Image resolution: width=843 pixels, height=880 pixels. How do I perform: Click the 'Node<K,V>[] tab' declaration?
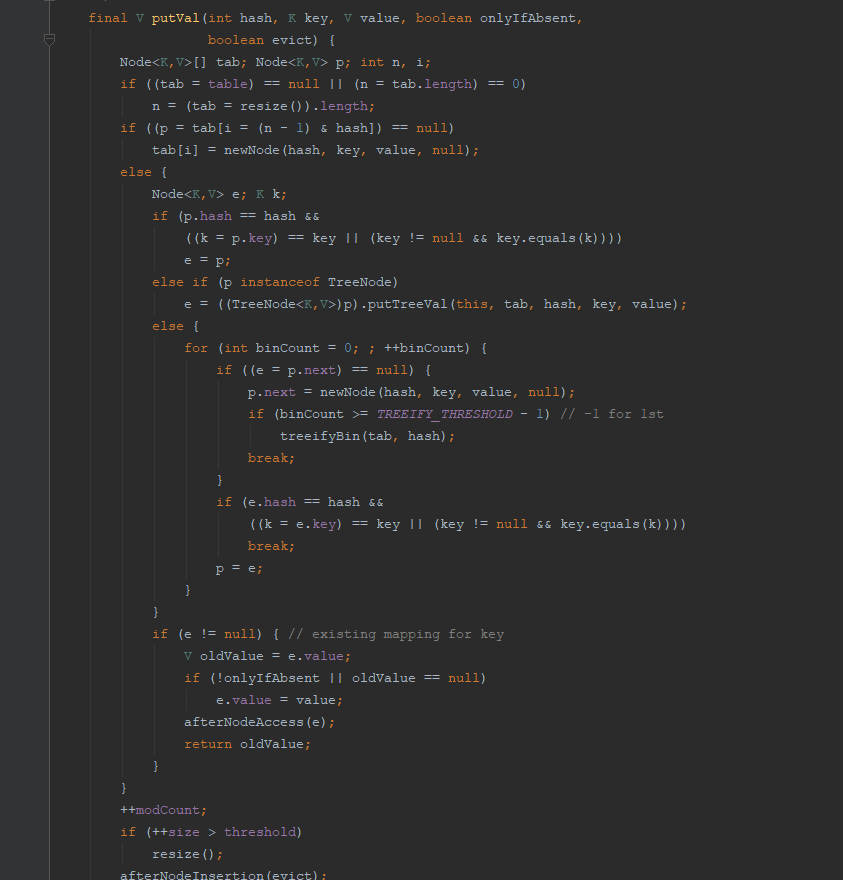[183, 62]
